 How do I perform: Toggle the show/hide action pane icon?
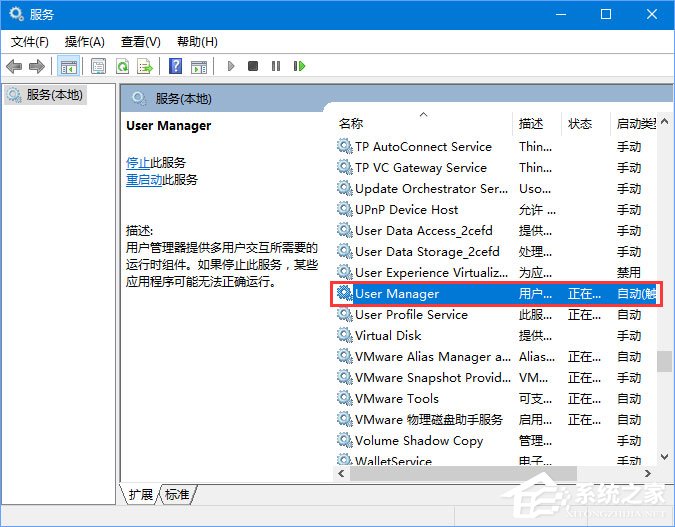pyautogui.click(x=199, y=66)
